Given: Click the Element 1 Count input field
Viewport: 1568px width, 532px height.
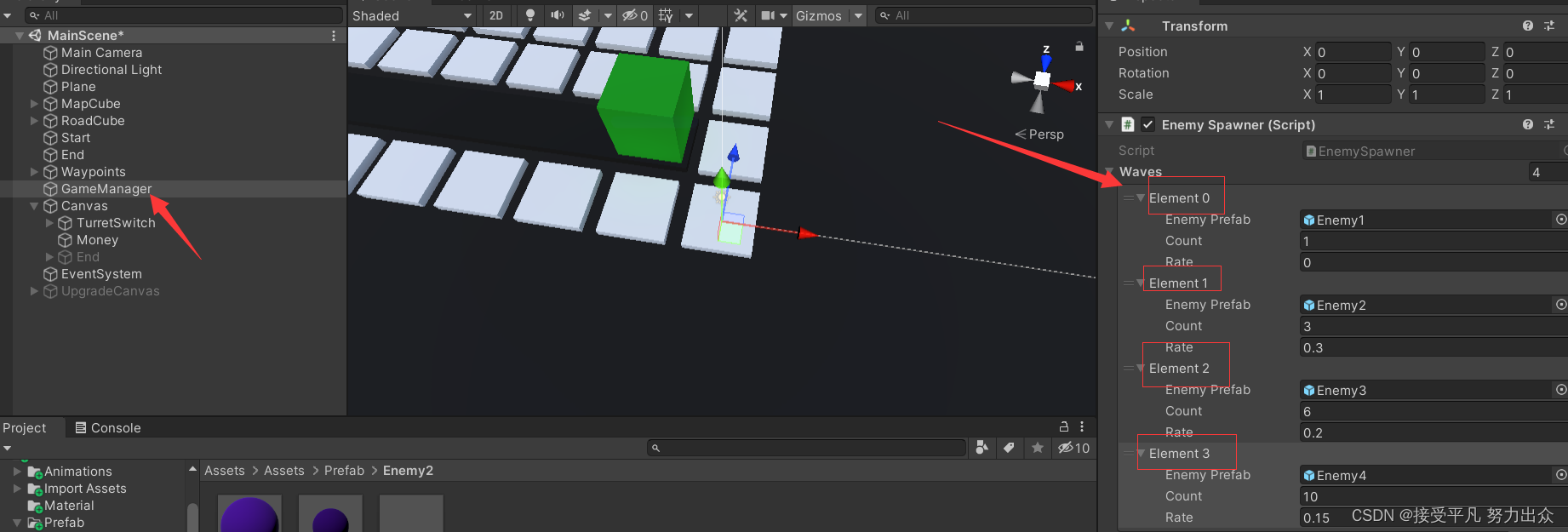Looking at the screenshot, I should (1430, 326).
